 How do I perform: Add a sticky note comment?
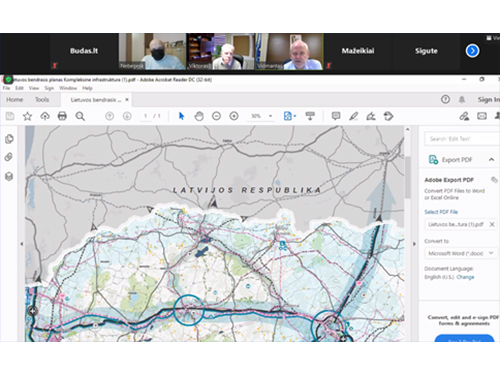pos(336,116)
